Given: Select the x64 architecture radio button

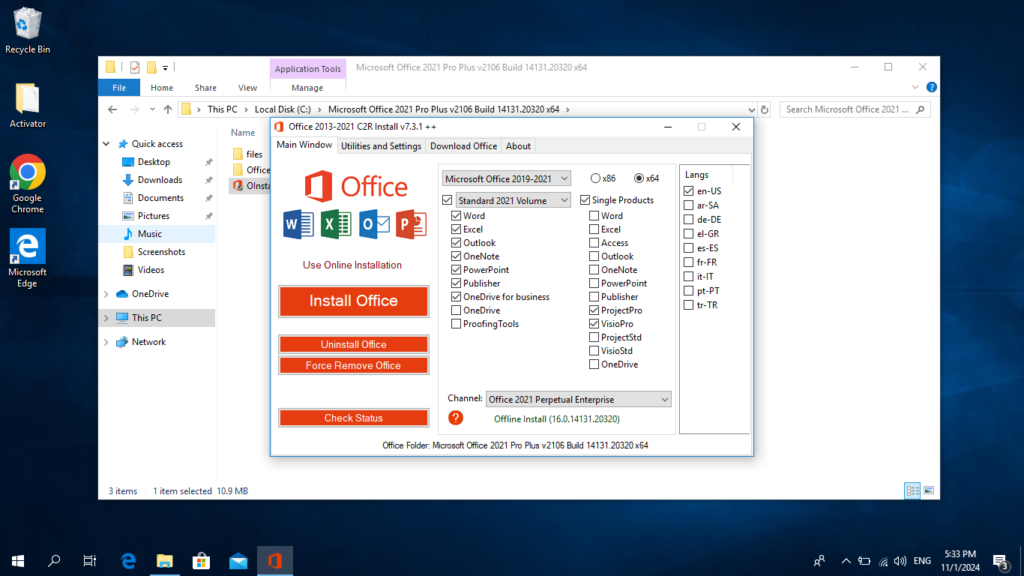Looking at the screenshot, I should point(639,178).
